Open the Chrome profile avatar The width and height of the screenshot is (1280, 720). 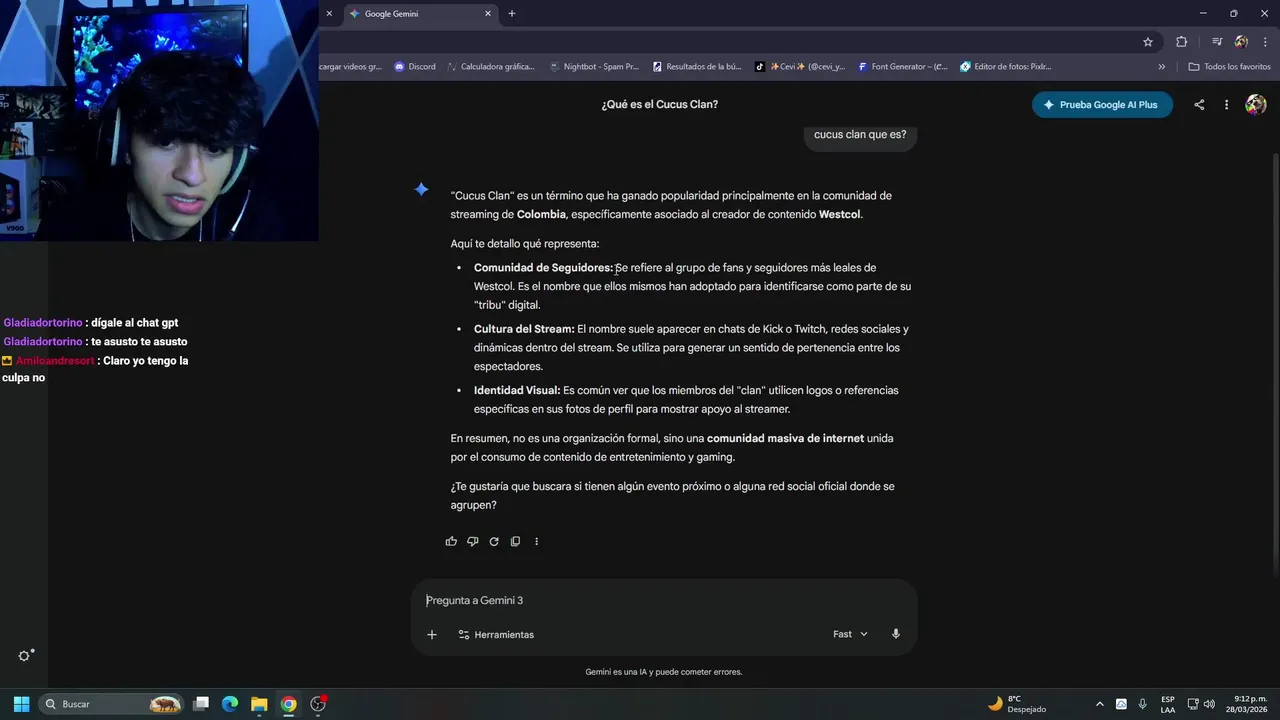coord(1241,42)
